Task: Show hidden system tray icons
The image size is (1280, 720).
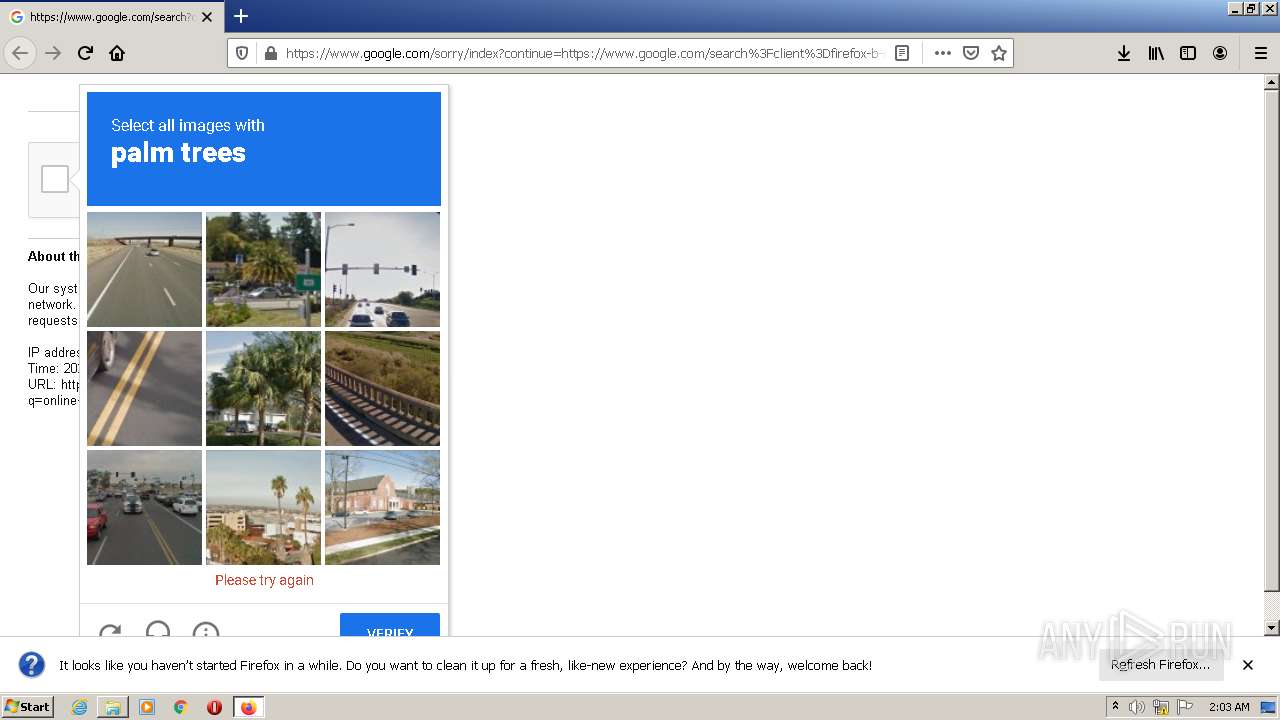Action: (1115, 707)
